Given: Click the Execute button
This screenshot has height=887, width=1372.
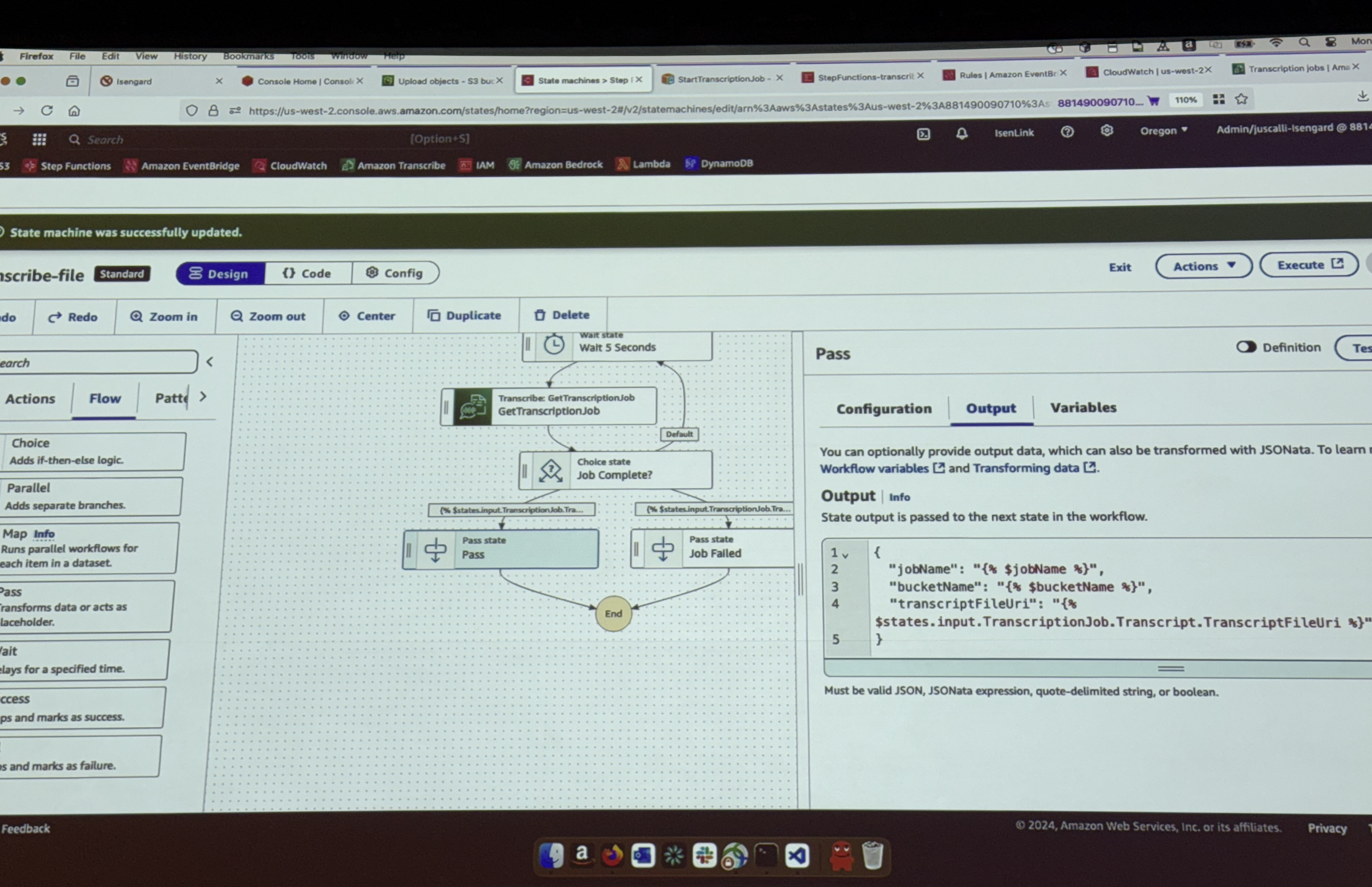Looking at the screenshot, I should pyautogui.click(x=1309, y=264).
